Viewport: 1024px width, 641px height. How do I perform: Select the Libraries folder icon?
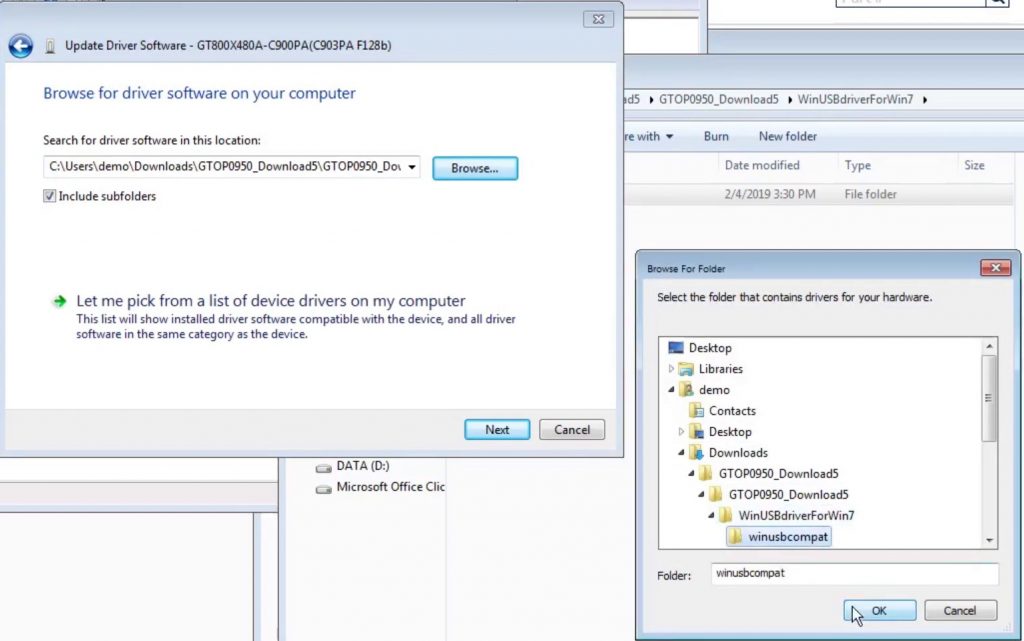686,369
